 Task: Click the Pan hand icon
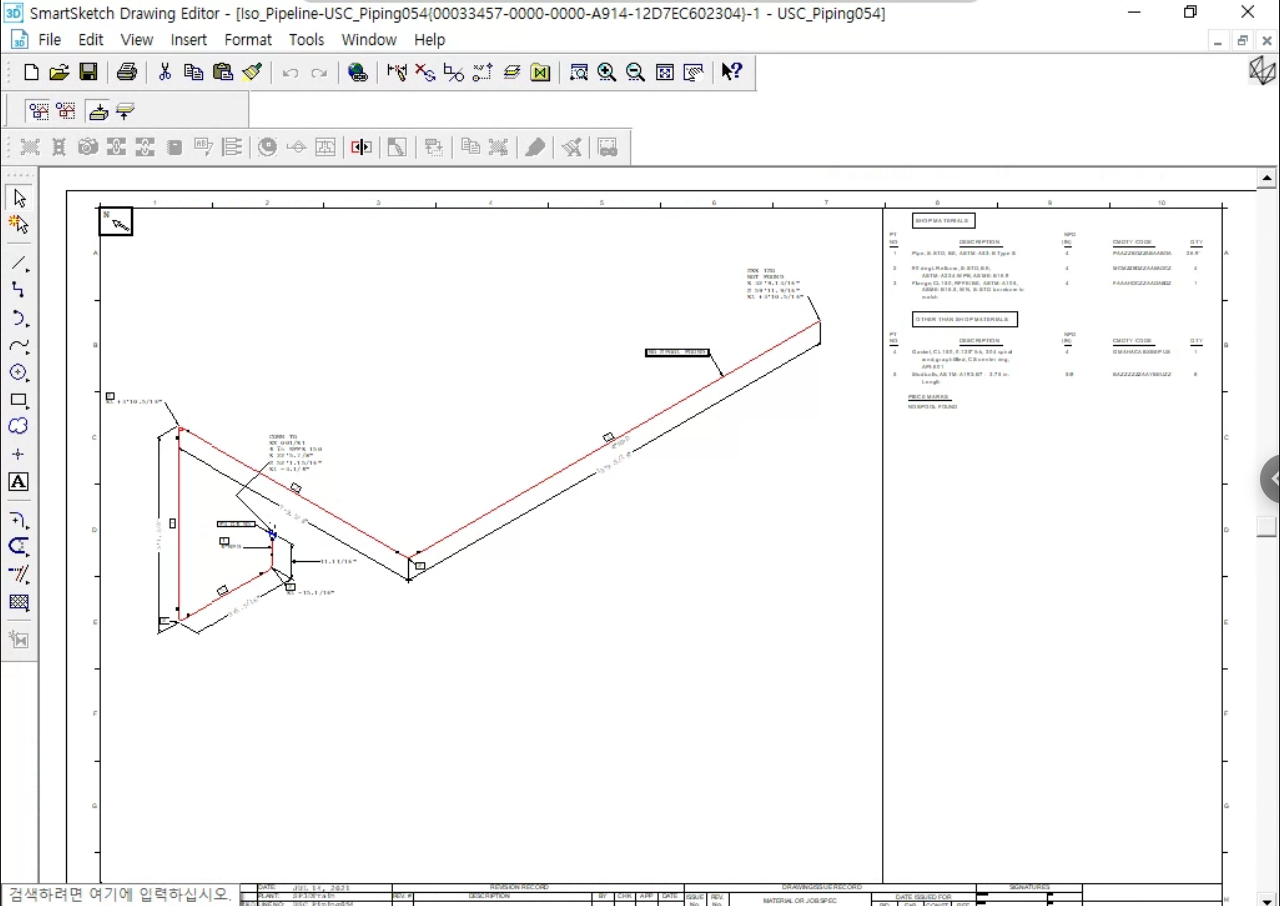pos(693,72)
